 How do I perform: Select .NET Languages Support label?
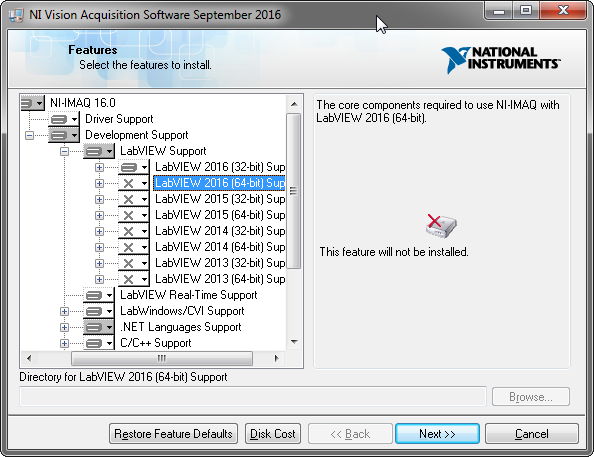point(181,327)
